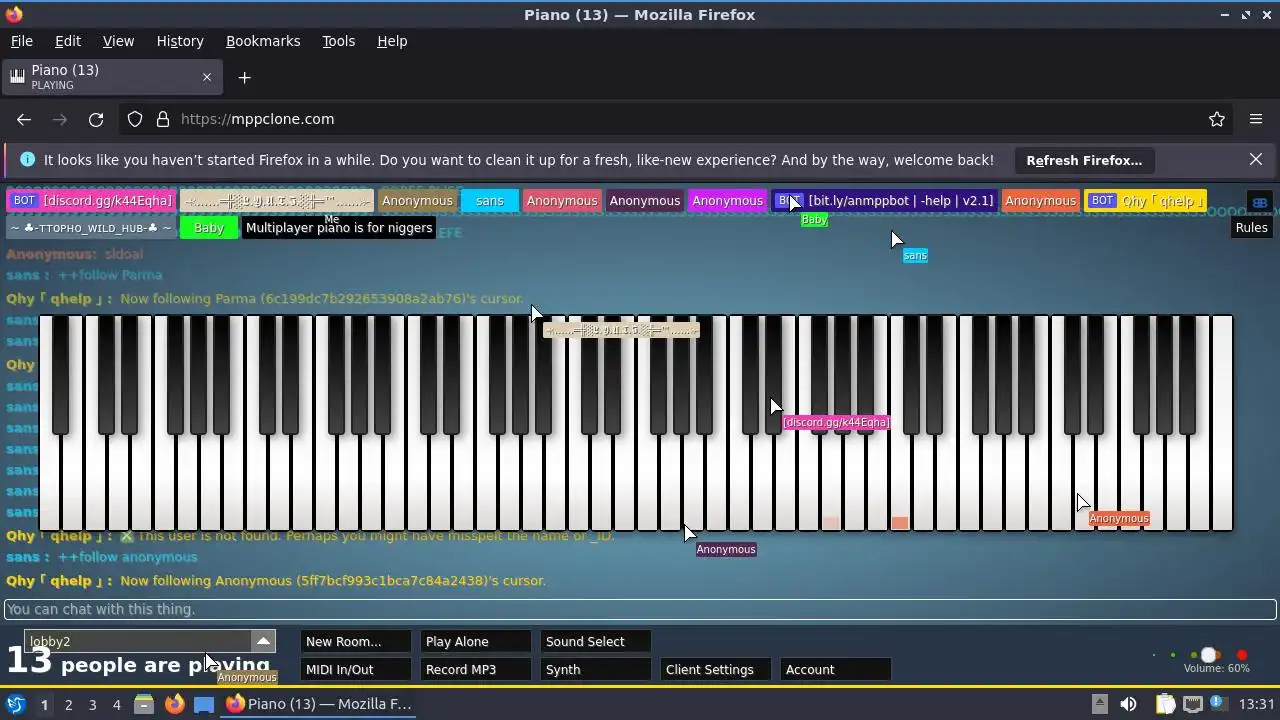The image size is (1280, 720).
Task: Open the Tools menu
Action: 338,41
